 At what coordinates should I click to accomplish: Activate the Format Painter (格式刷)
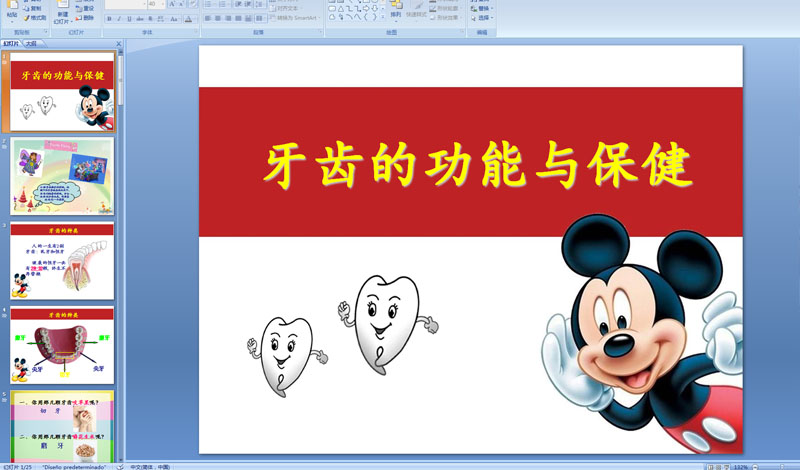[35, 18]
